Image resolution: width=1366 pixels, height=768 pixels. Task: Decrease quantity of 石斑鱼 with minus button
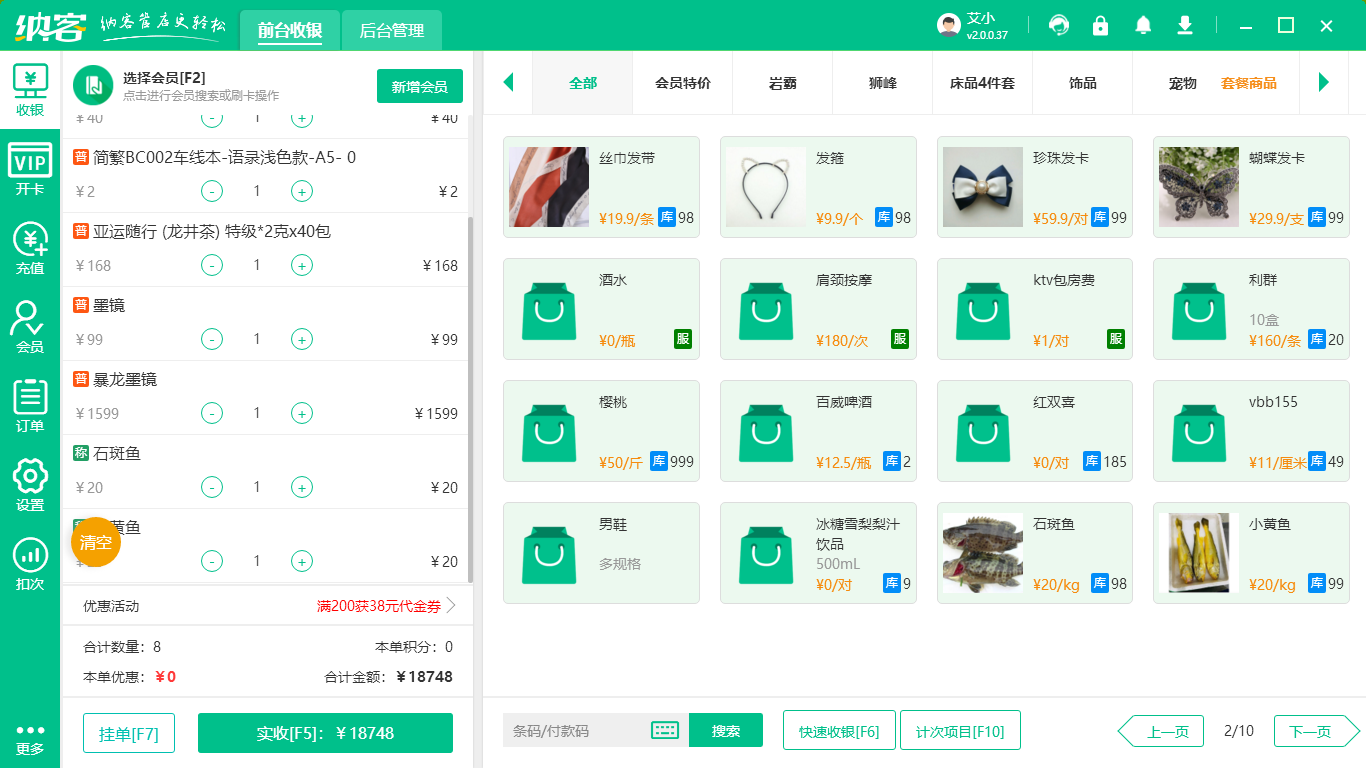(212, 487)
